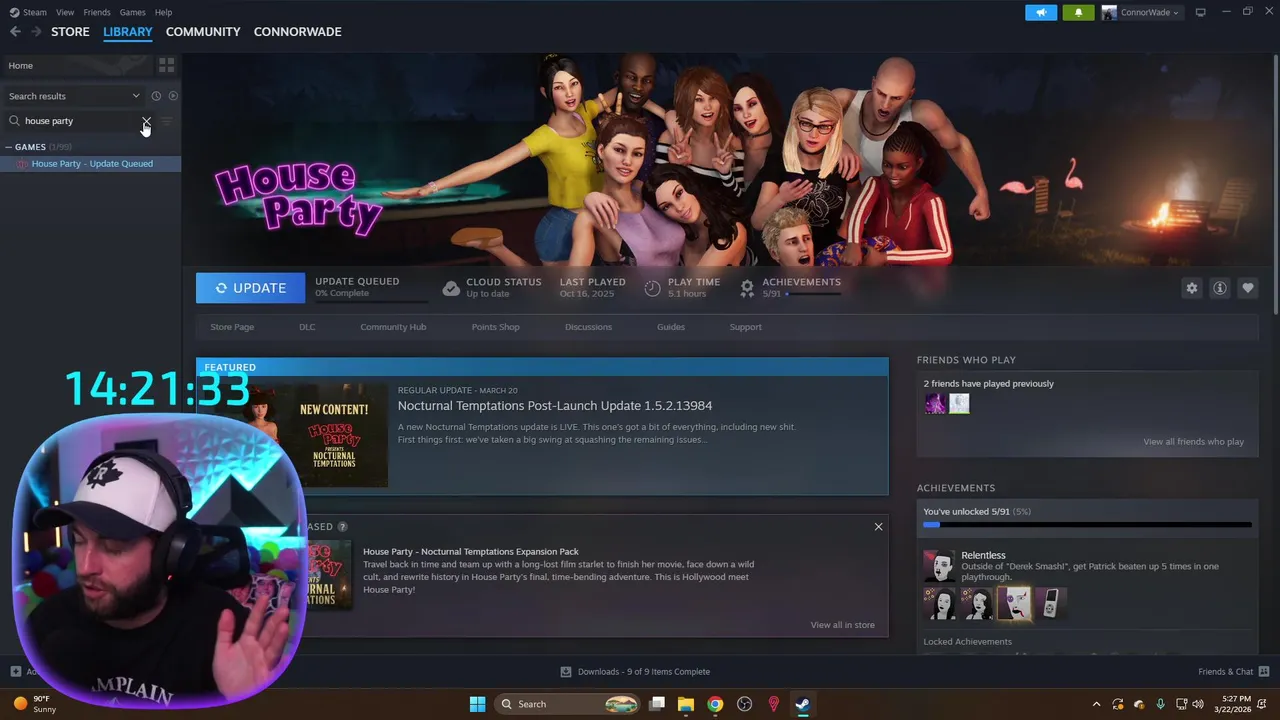Open the volume tray icon
This screenshot has width=1280, height=720.
click(1198, 704)
